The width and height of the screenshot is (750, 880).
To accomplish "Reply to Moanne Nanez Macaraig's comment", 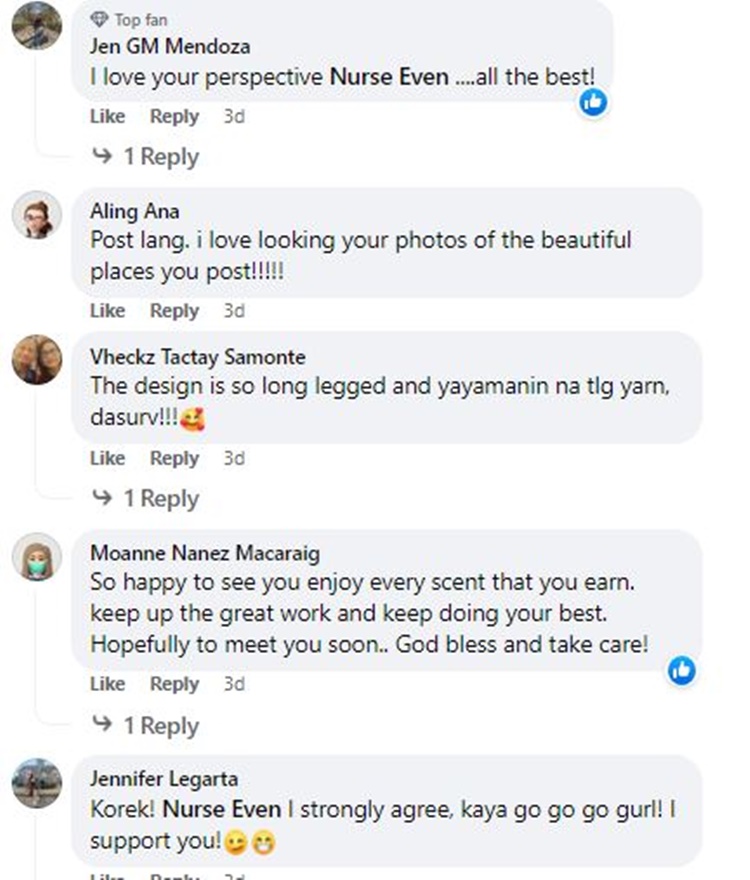I will point(174,684).
